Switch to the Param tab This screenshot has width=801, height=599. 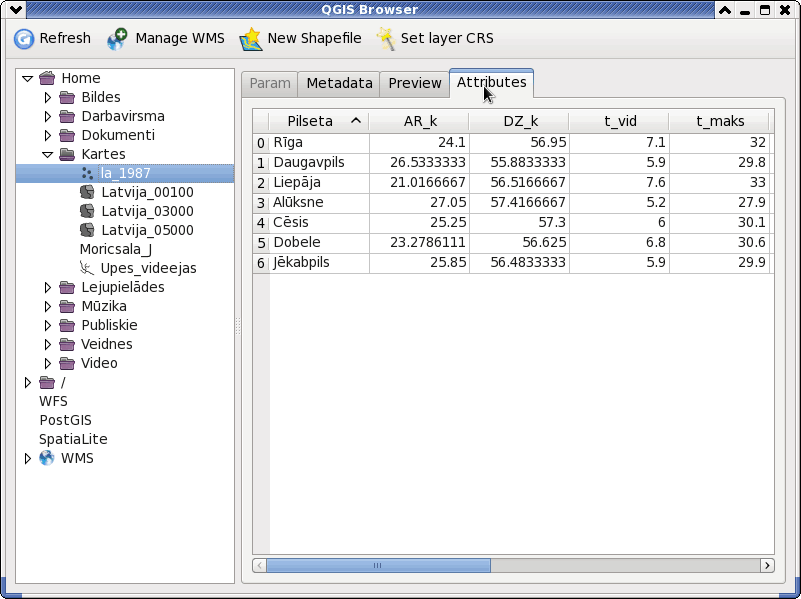pos(270,83)
